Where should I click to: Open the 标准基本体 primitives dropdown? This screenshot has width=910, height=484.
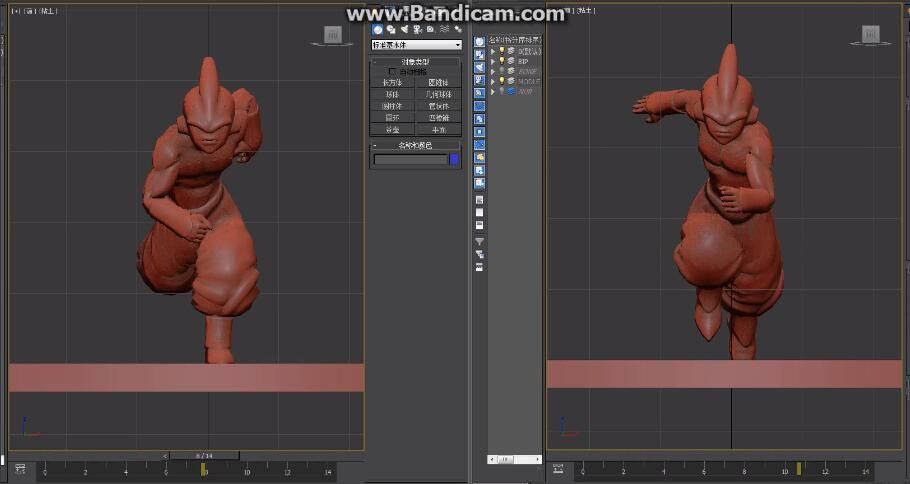(x=416, y=45)
